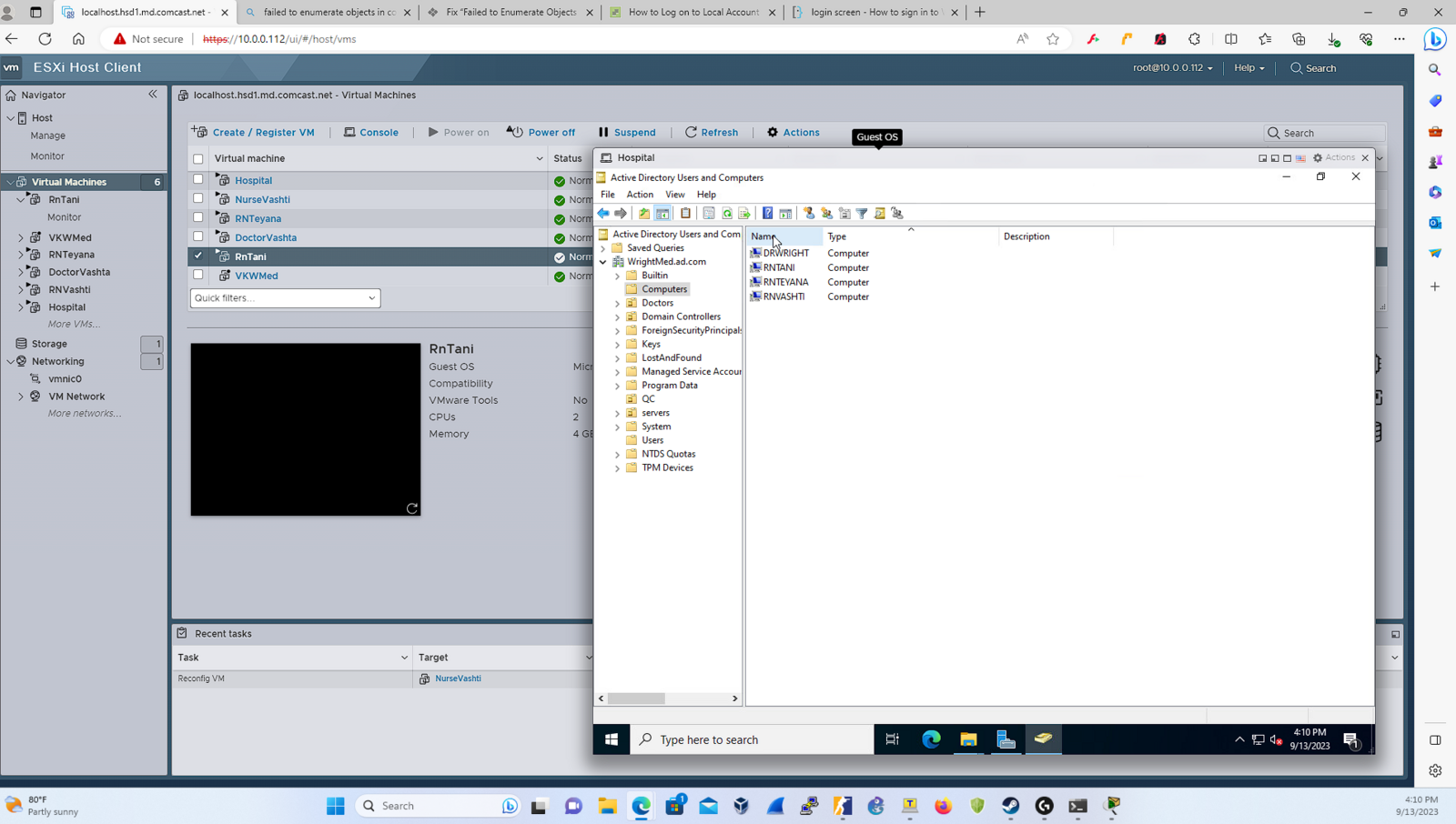Open Firefox from the host Windows taskbar

pyautogui.click(x=943, y=806)
